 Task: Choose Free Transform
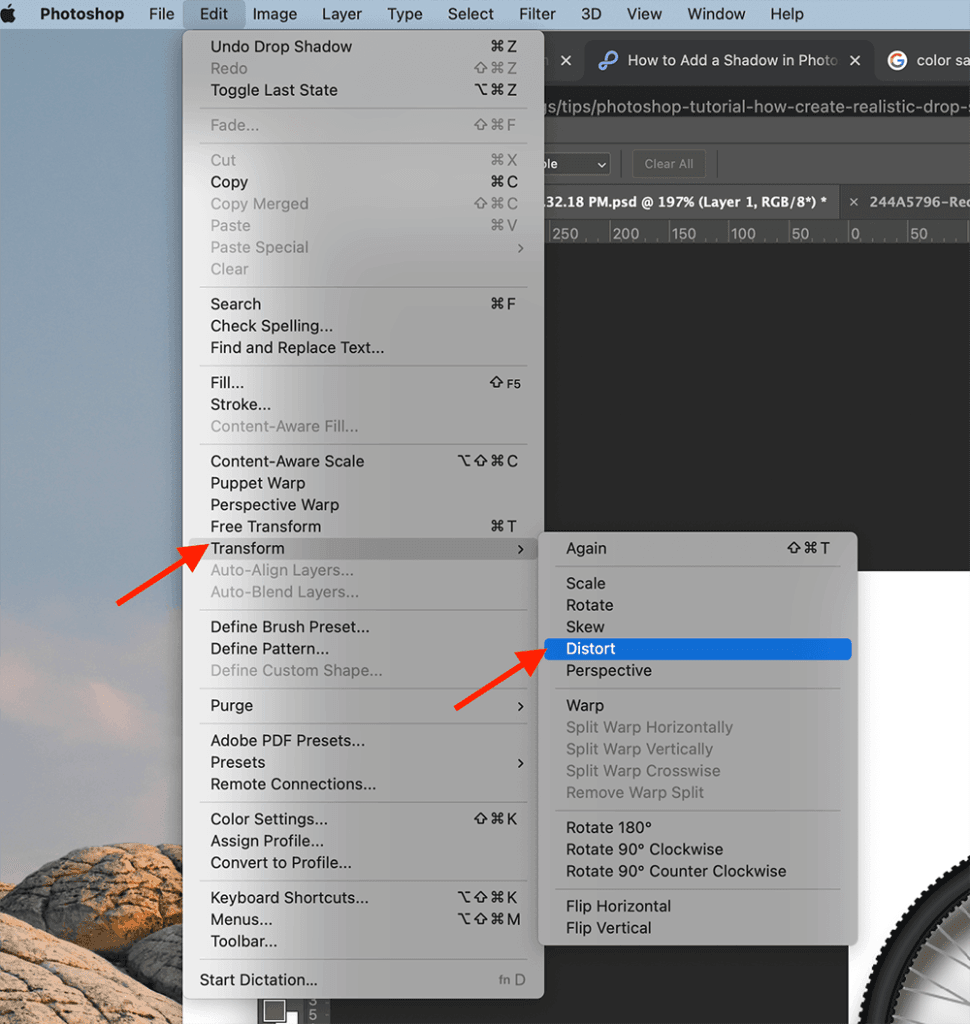(363, 527)
